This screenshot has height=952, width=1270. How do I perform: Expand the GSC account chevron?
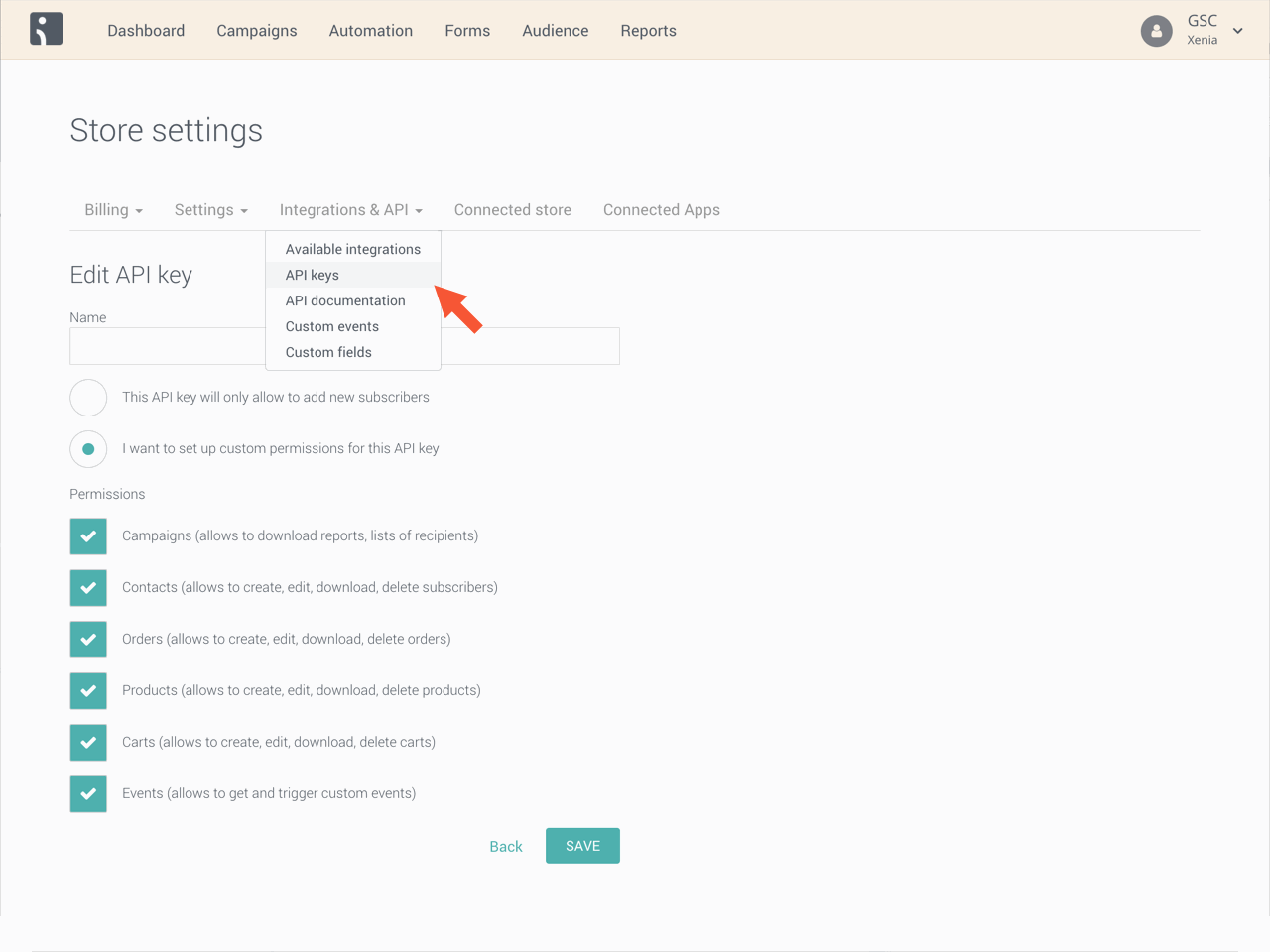point(1237,31)
